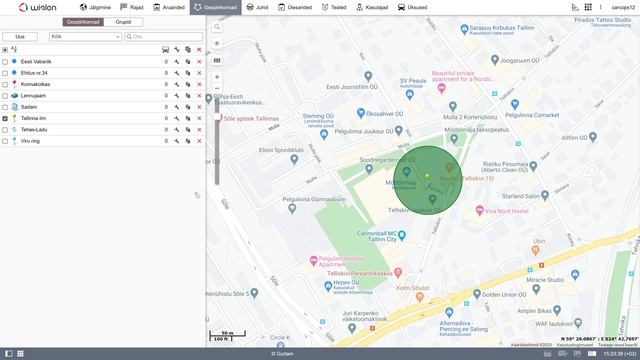The width and height of the screenshot is (640, 360).
Task: Check the Ehitus nr.34 checkbox
Action: tap(5, 73)
